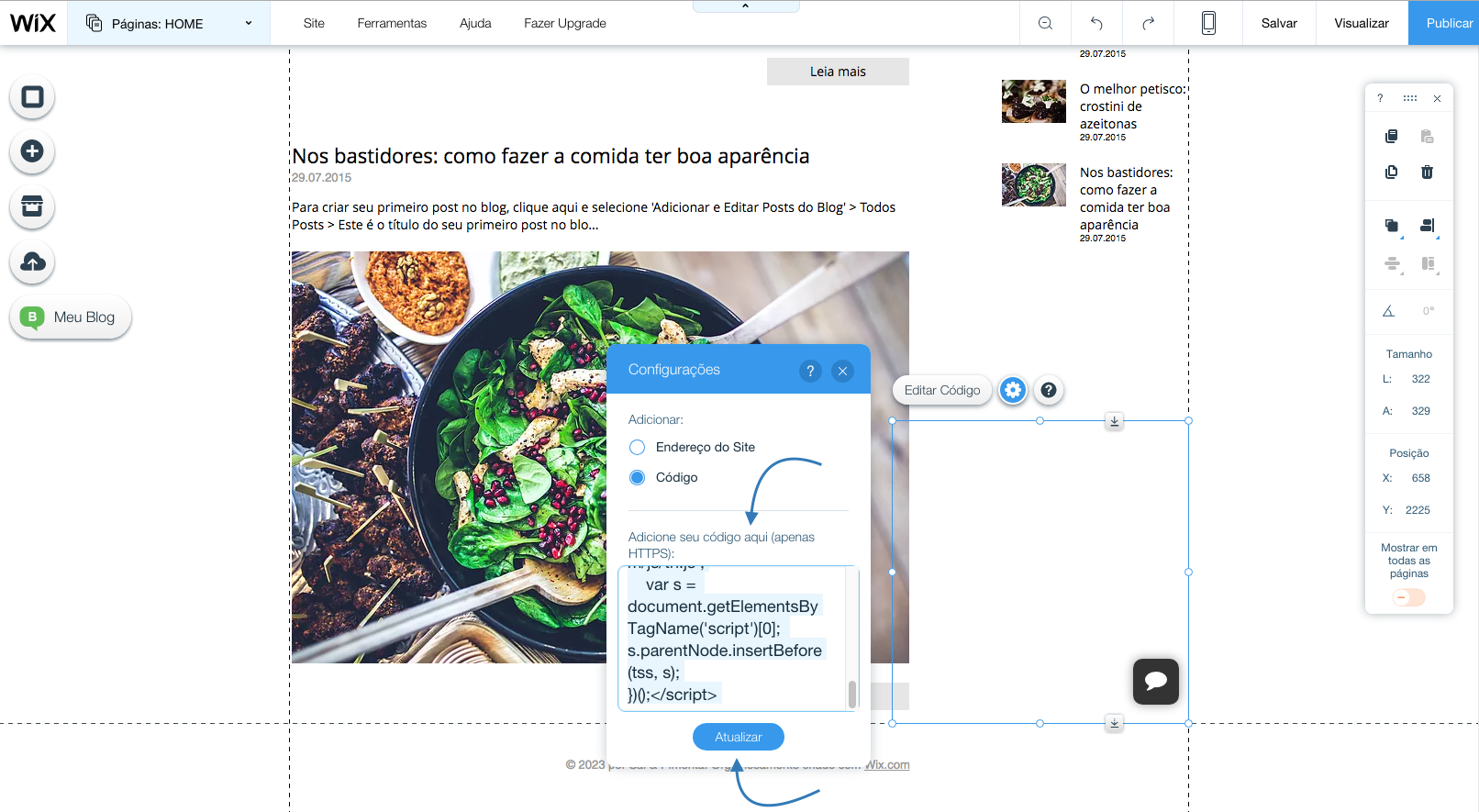Image resolution: width=1479 pixels, height=812 pixels.
Task: Click the Salvar button
Action: tap(1279, 23)
